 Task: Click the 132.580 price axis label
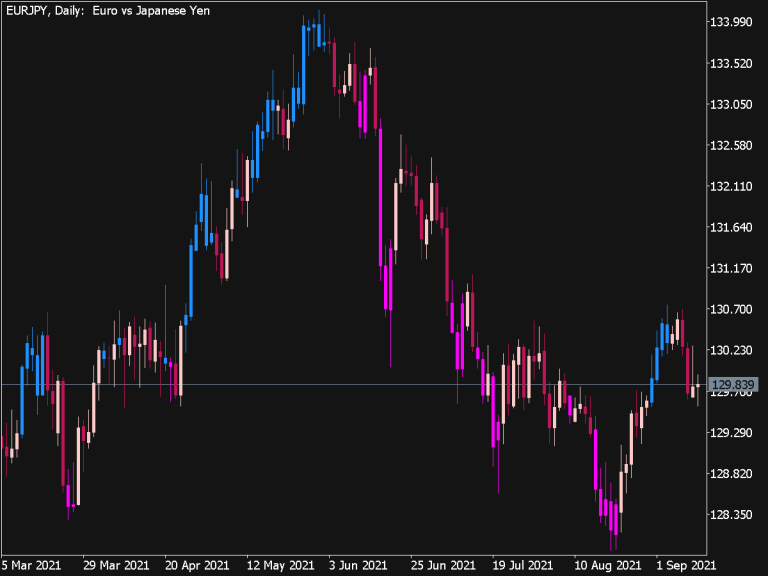coord(730,146)
